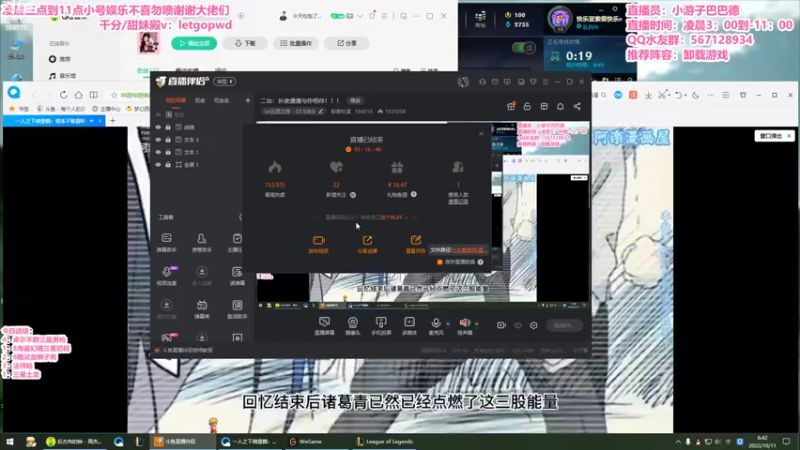Image resolution: width=800 pixels, height=450 pixels.
Task: Open hamburger menu in music player title bar
Action: pos(384,16)
